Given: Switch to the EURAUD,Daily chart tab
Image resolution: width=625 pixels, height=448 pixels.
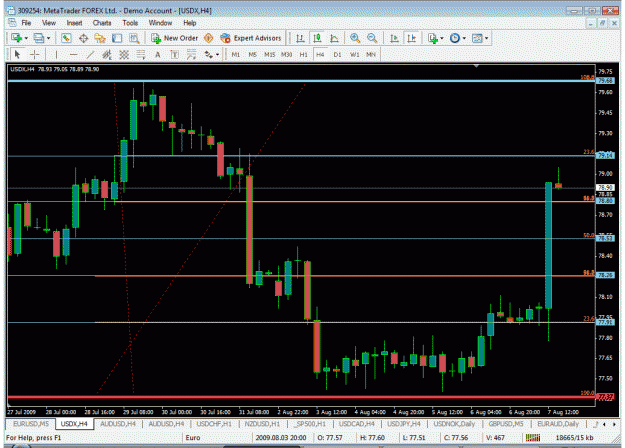Looking at the screenshot, I should click(558, 424).
